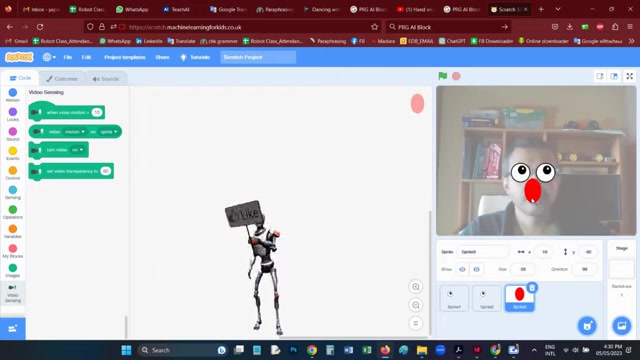Select the Video Sensing category

(x=13, y=293)
